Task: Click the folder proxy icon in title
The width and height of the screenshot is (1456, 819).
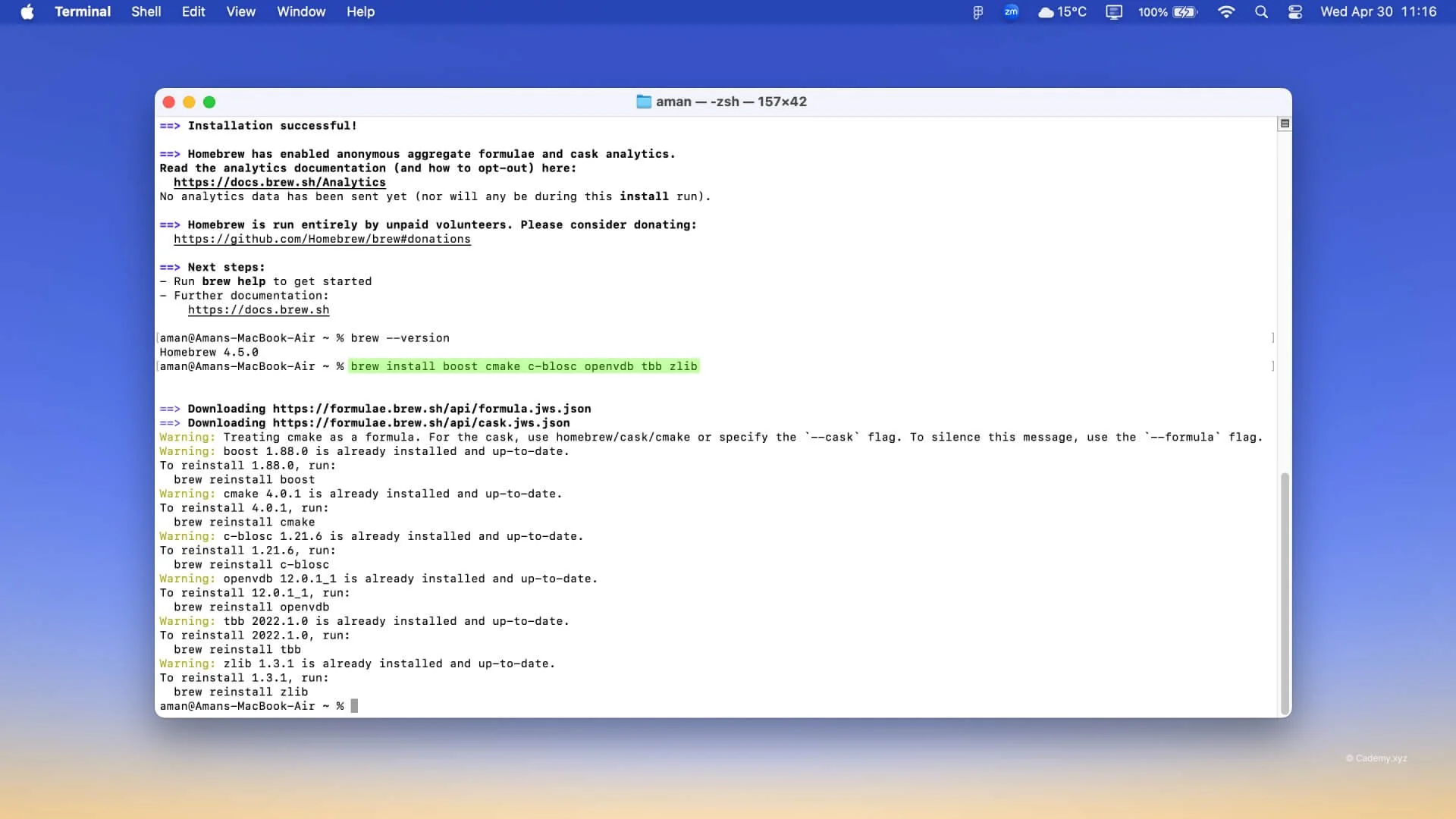Action: [x=644, y=102]
